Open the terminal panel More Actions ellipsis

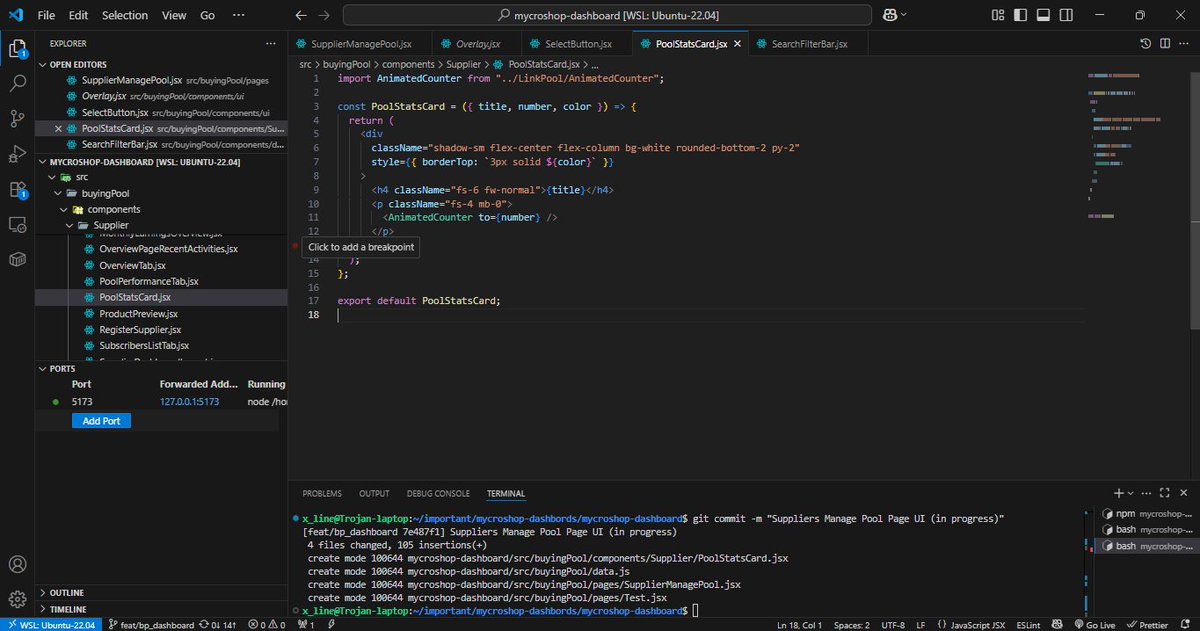point(1148,493)
